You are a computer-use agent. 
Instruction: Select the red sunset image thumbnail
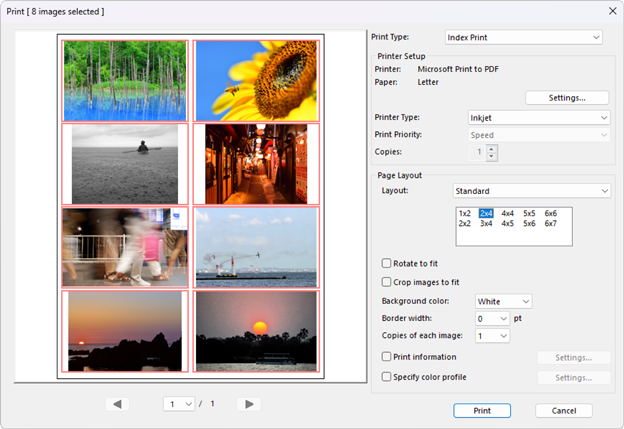pos(256,331)
